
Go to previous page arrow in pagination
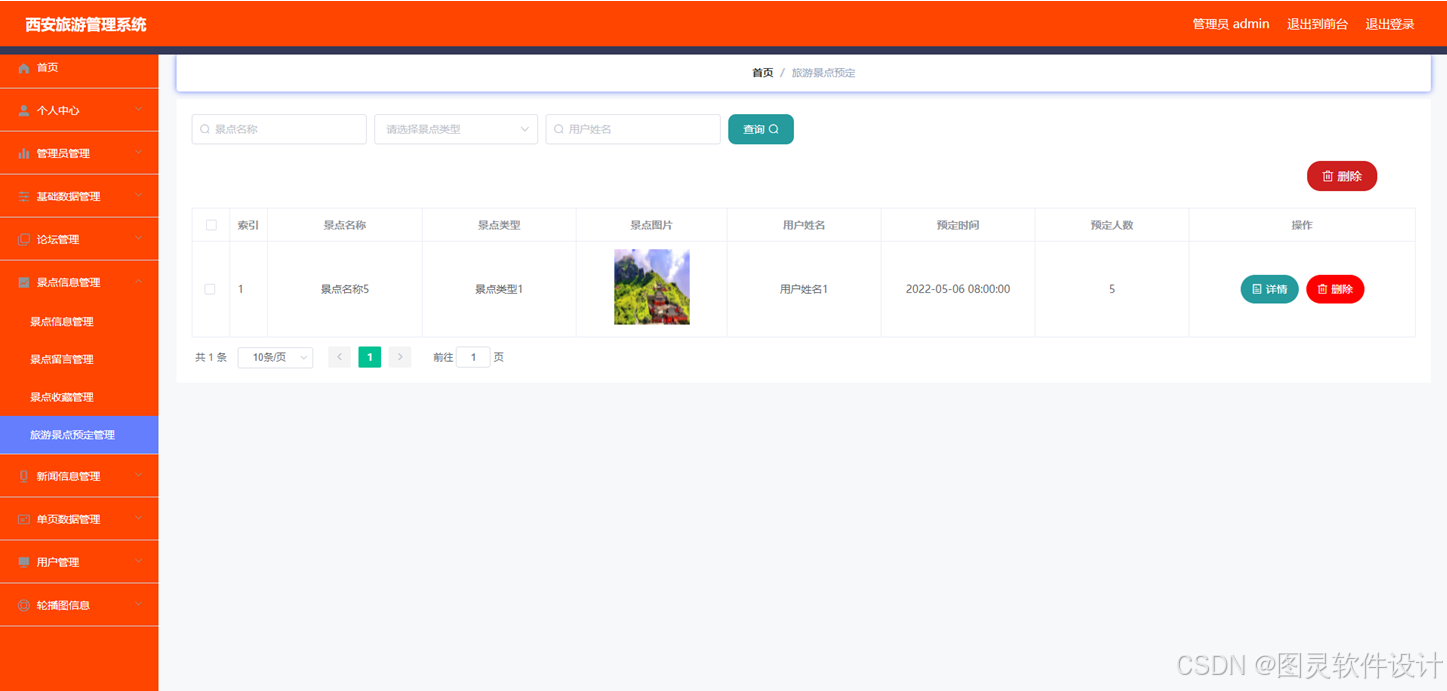(x=340, y=357)
